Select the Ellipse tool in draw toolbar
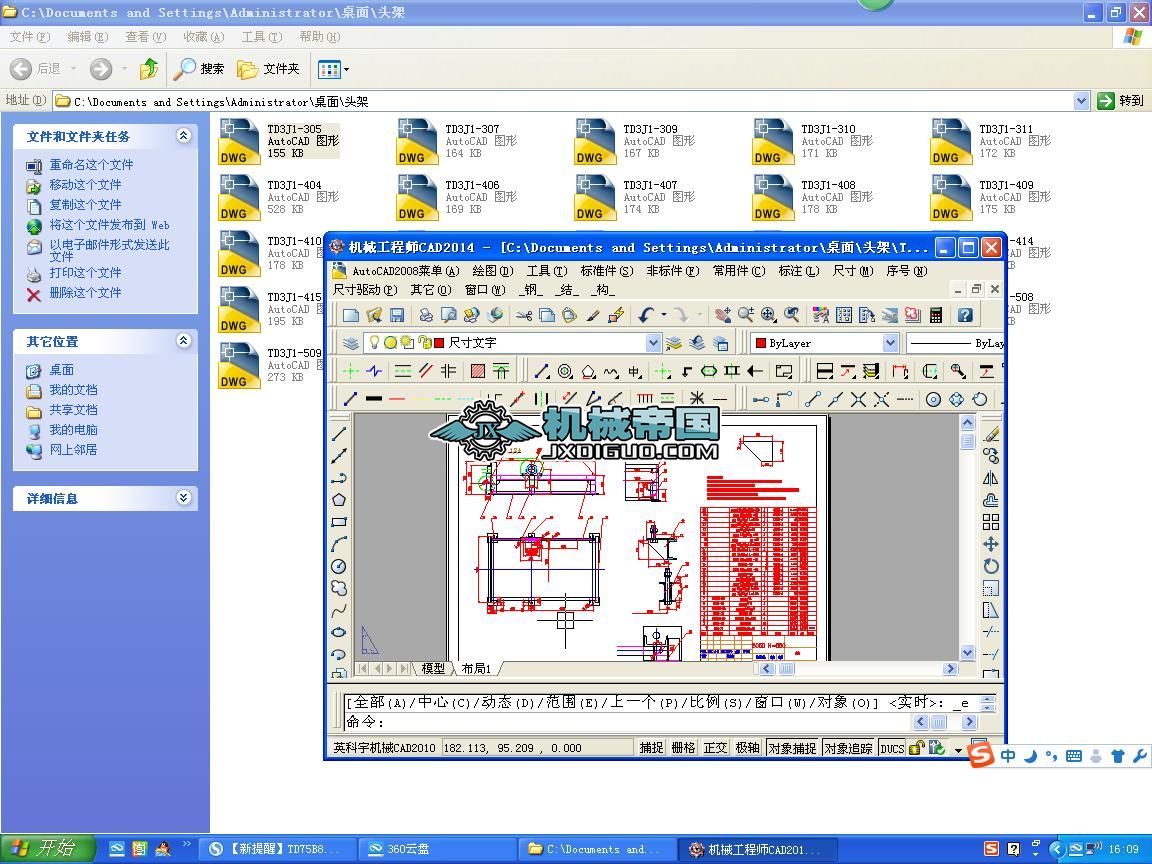 [x=339, y=632]
